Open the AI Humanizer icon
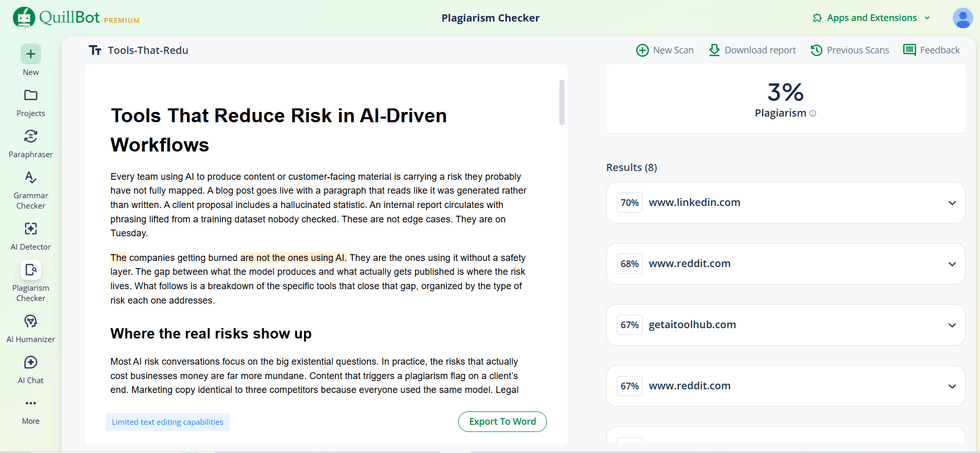 tap(31, 321)
